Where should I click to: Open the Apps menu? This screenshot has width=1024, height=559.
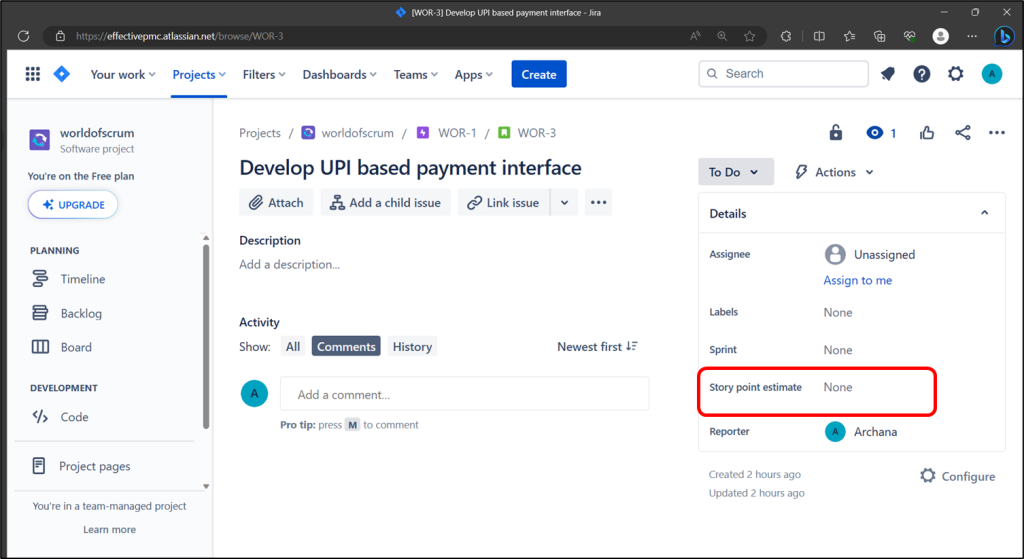click(x=473, y=74)
